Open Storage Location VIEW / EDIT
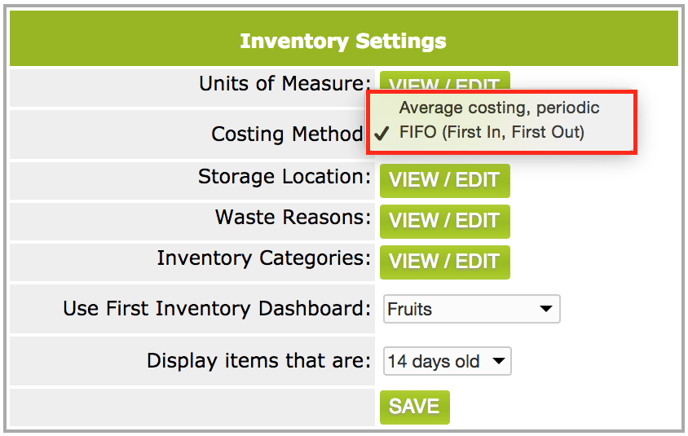This screenshot has height=436, width=688. (x=444, y=181)
